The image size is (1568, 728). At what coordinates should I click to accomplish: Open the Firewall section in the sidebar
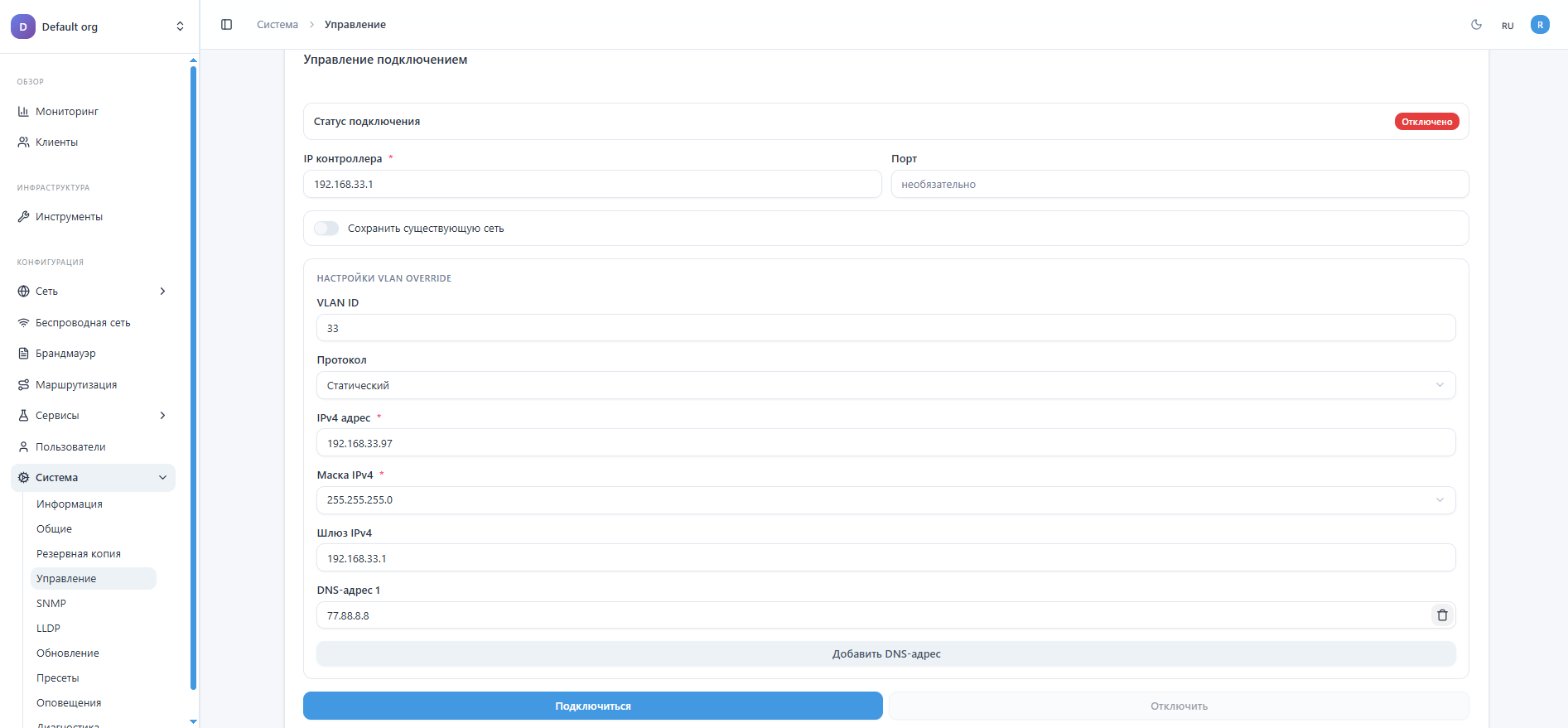coord(65,354)
